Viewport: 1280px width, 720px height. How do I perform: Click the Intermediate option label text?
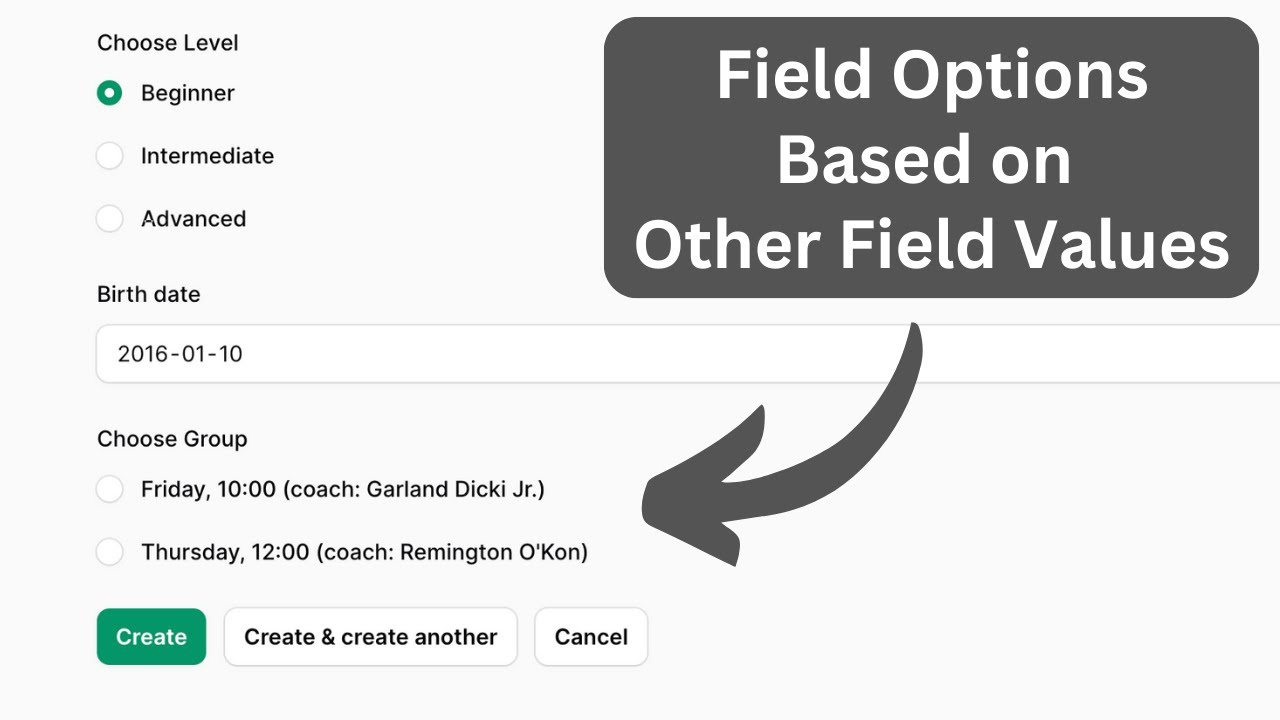click(207, 156)
